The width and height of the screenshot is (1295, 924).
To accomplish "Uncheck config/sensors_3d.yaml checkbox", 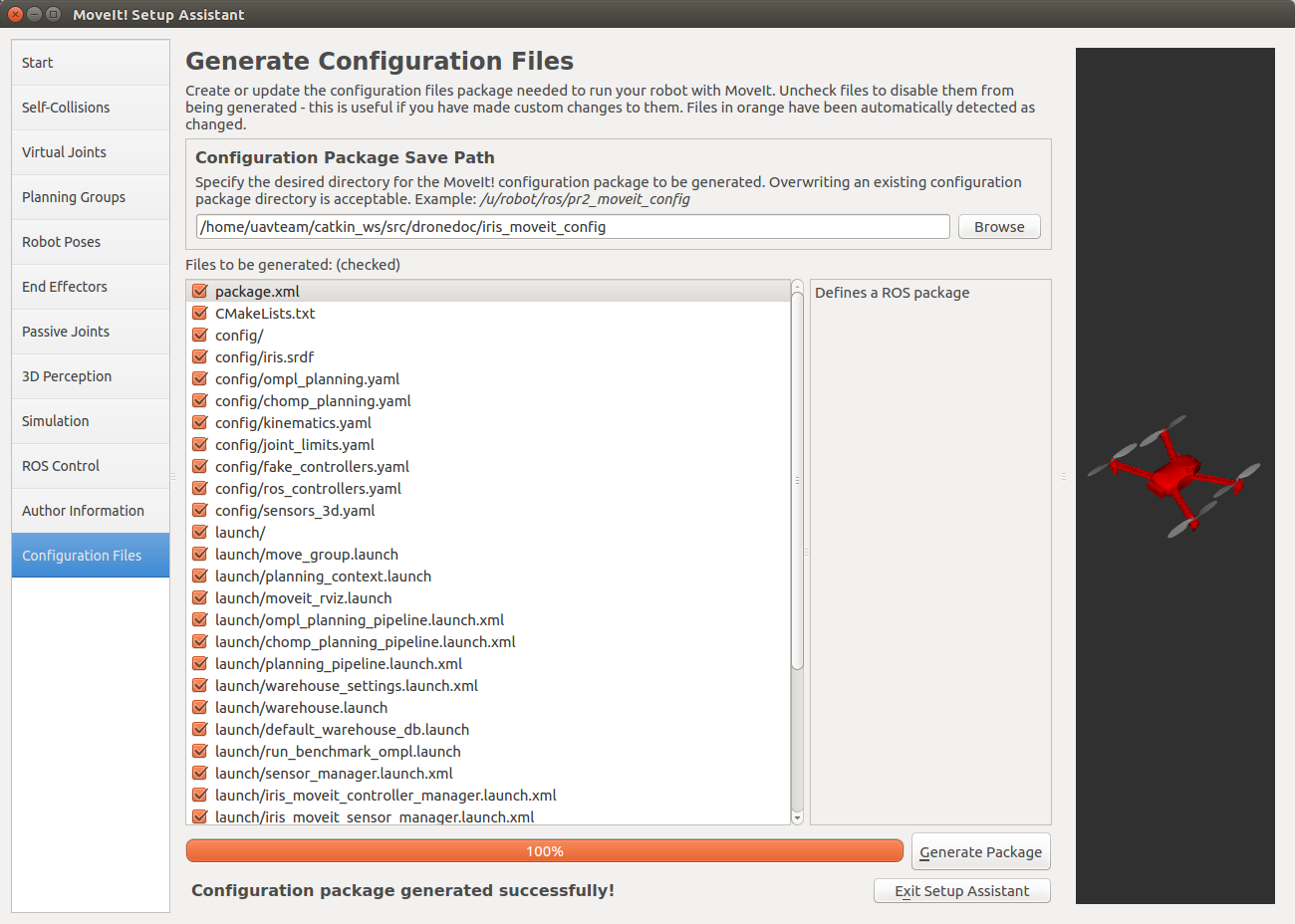I will (x=199, y=511).
